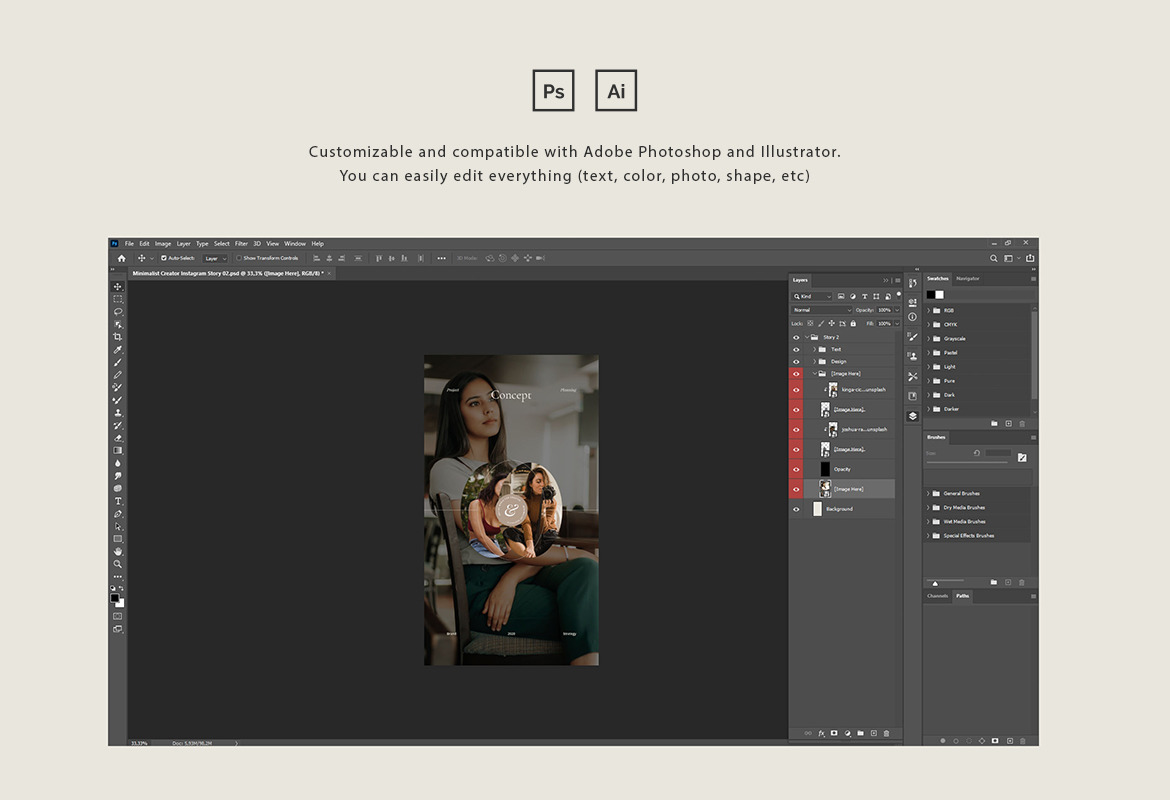Image resolution: width=1170 pixels, height=800 pixels.
Task: Add a layer mask in Layers panel
Action: click(x=834, y=734)
